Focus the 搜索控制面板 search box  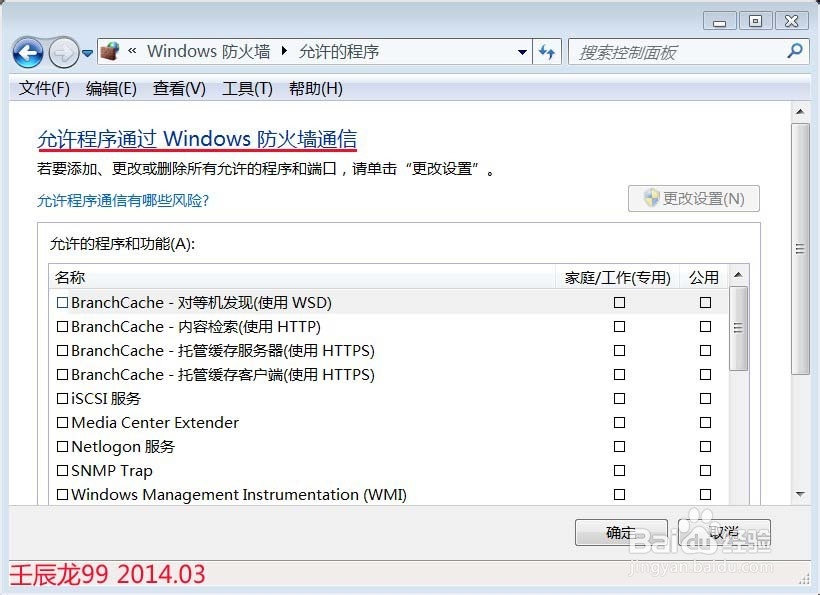coord(688,52)
